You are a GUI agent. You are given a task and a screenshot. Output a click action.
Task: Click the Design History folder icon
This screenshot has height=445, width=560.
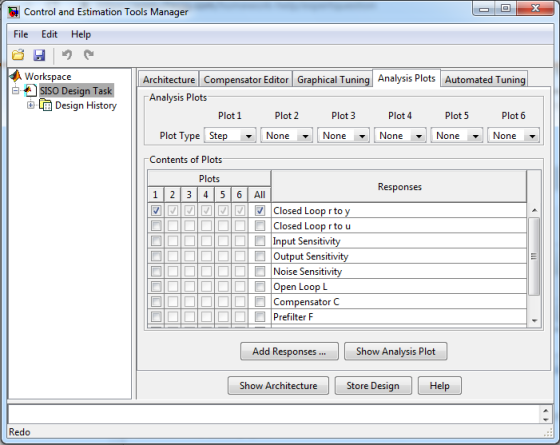click(45, 105)
